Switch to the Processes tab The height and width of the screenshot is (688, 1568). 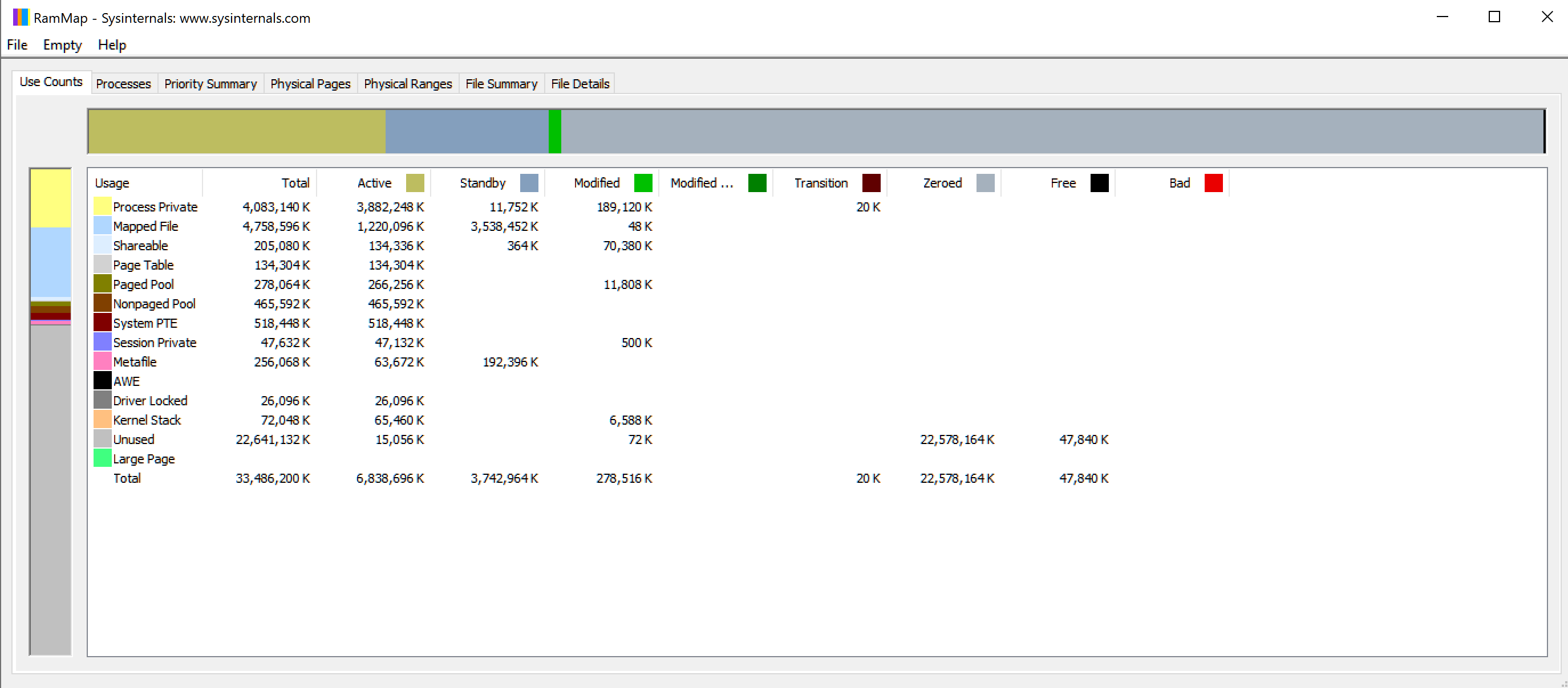(124, 84)
